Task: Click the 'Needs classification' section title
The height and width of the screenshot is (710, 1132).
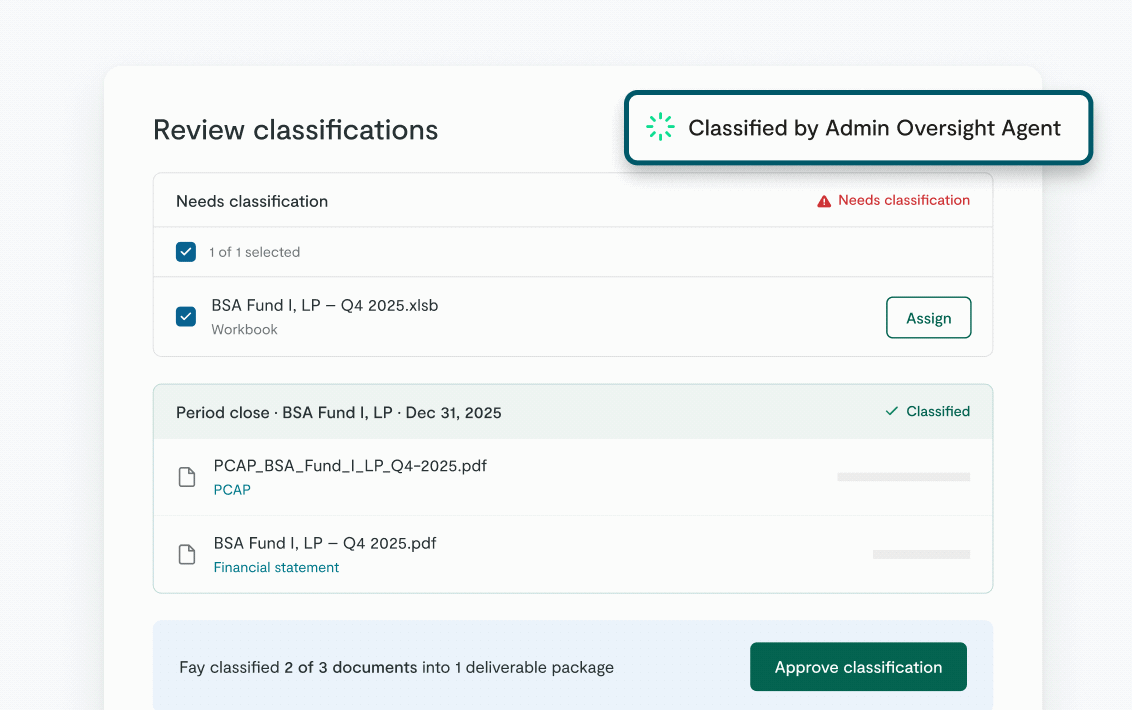Action: (252, 202)
